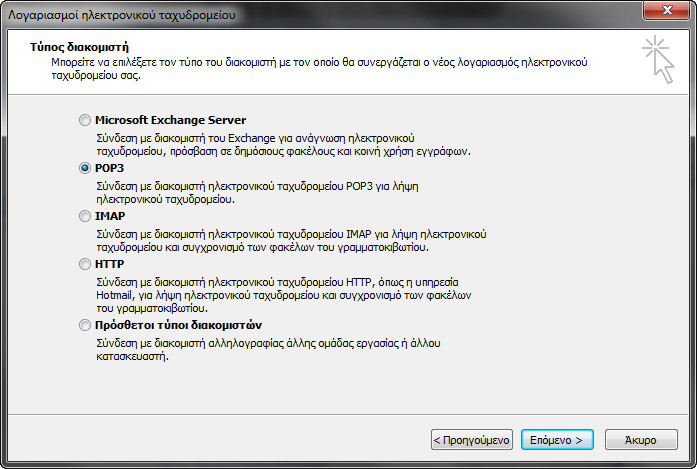
Task: Choose the IMAP radio button circle
Action: (x=84, y=216)
